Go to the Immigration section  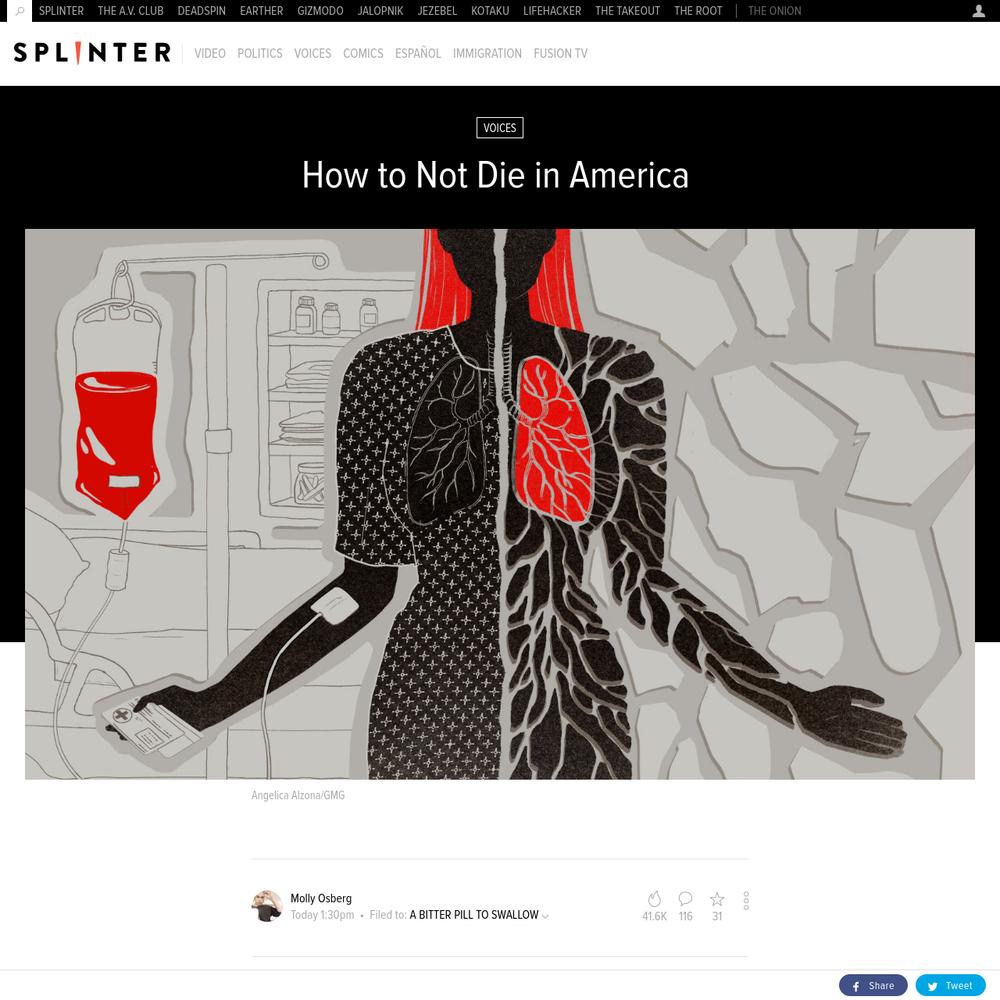[487, 54]
